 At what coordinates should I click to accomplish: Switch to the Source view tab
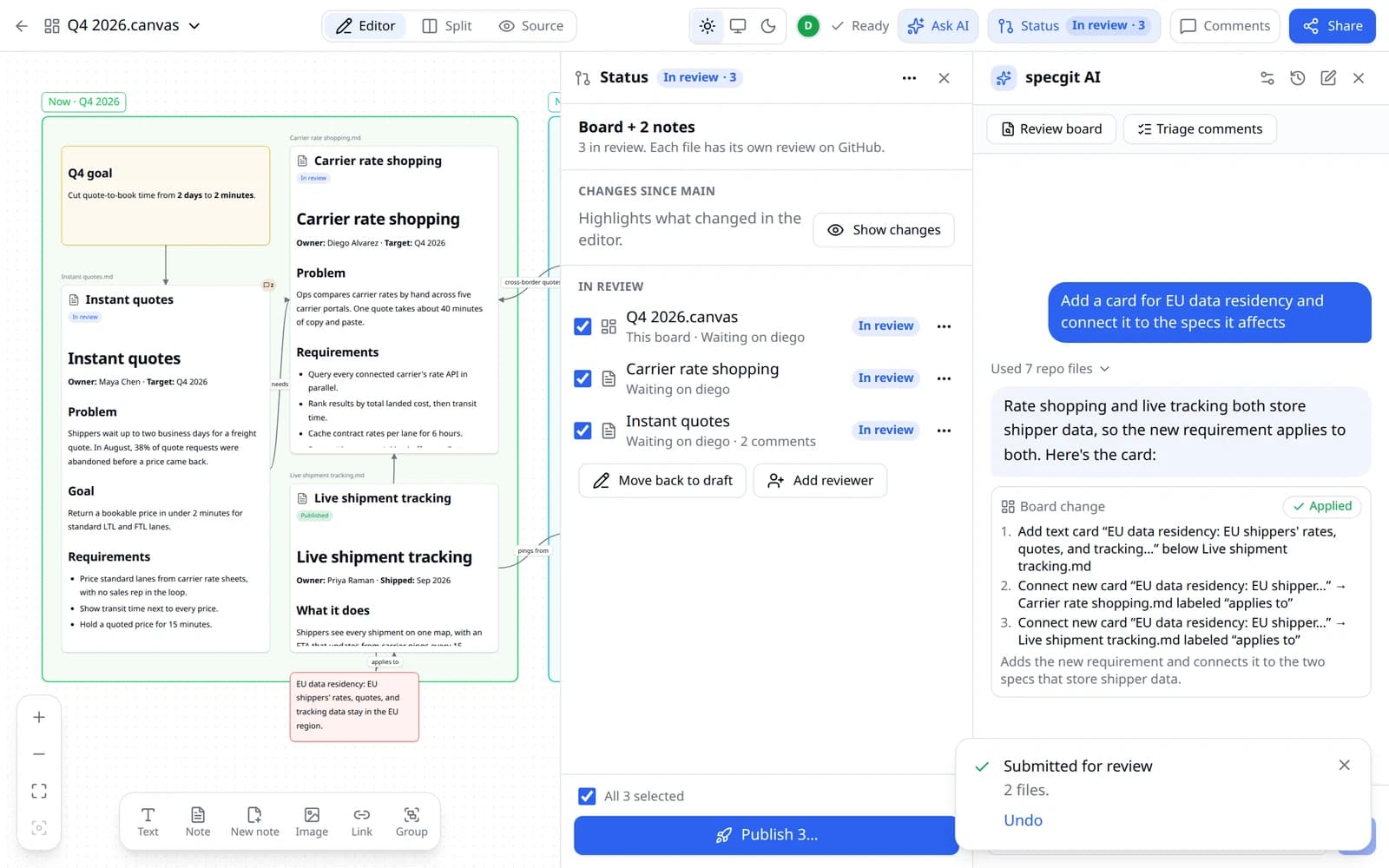pos(531,26)
